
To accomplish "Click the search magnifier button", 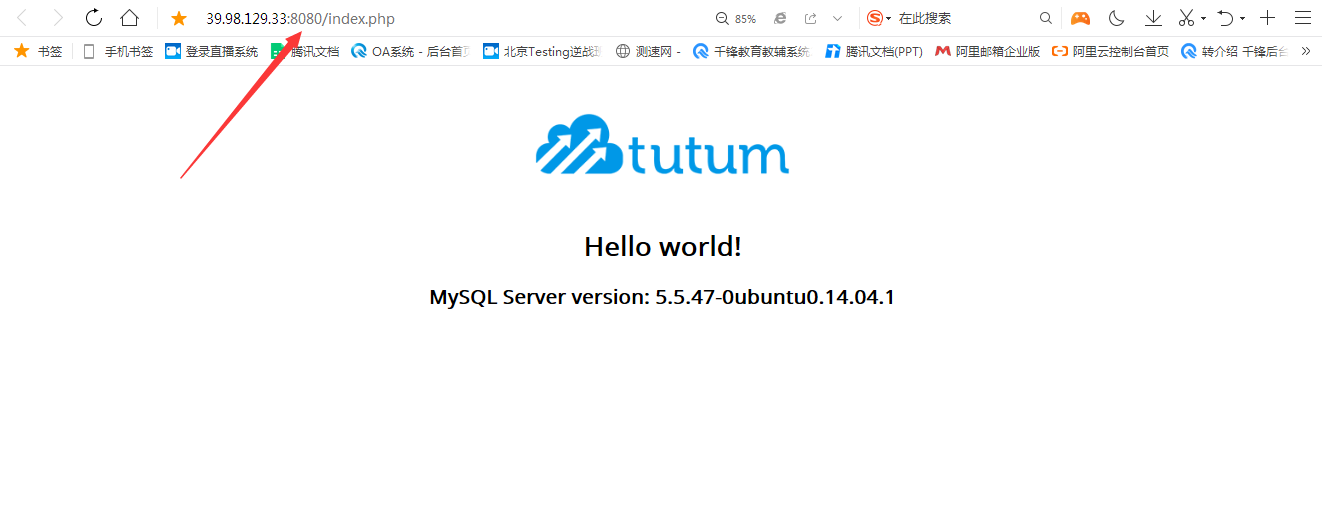I will 1046,19.
